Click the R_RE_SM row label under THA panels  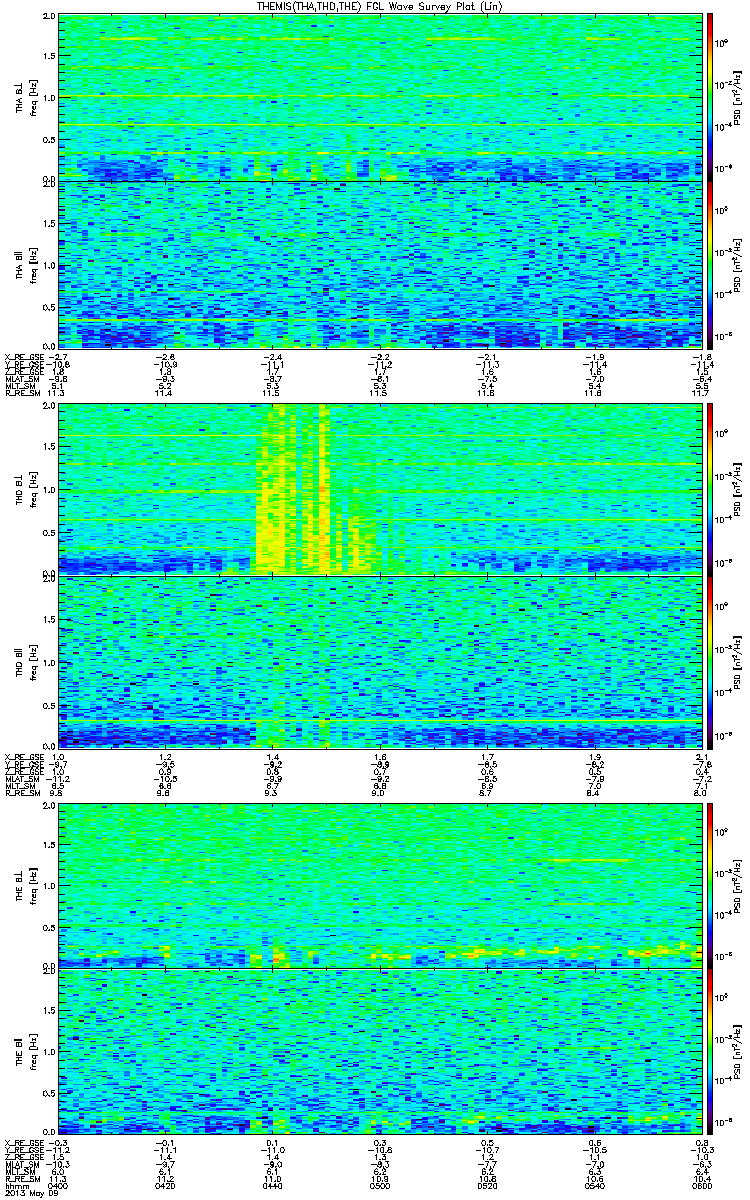(x=21, y=395)
